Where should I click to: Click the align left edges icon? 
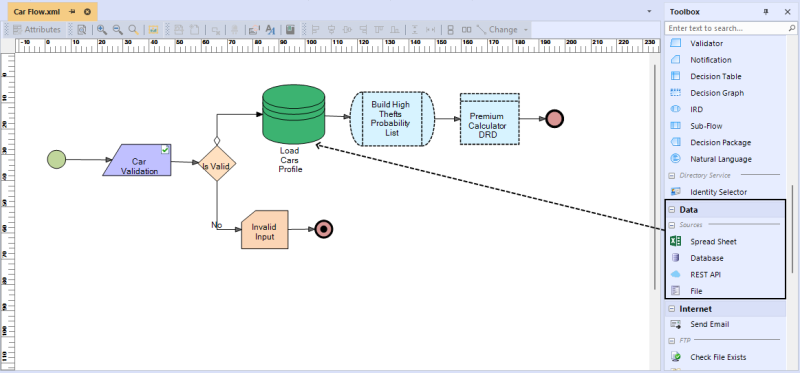coord(316,30)
